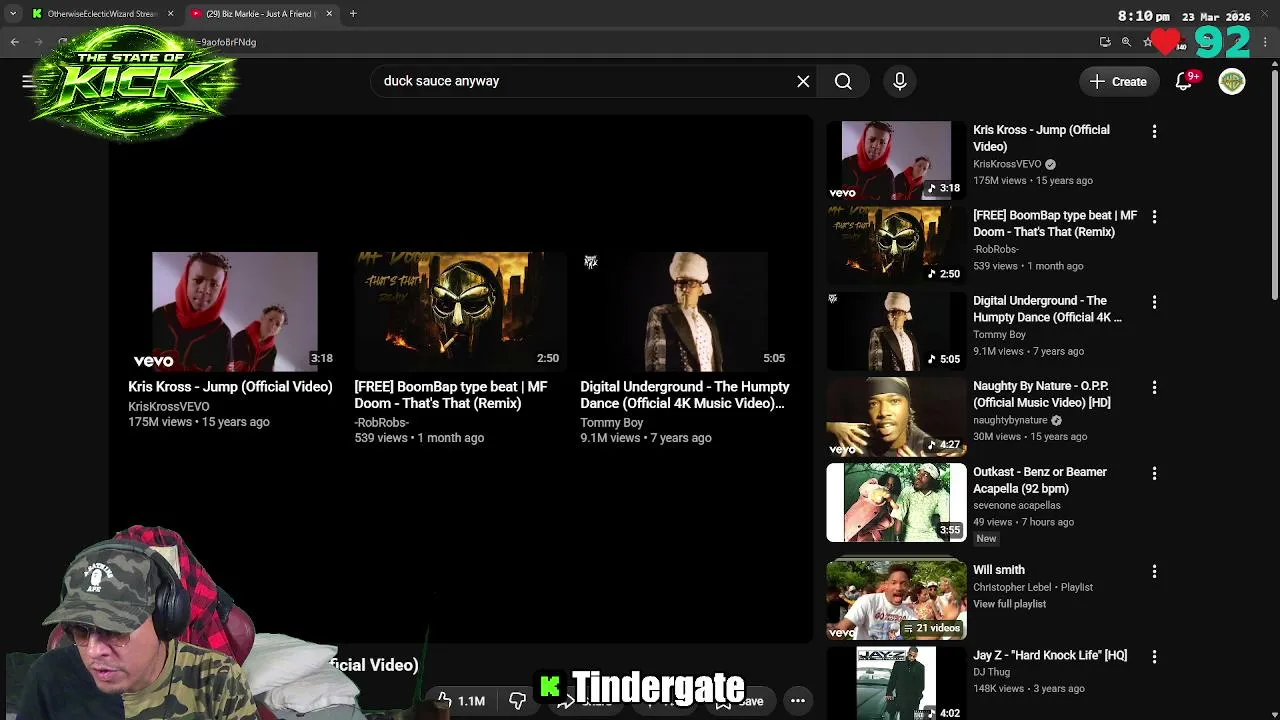1280x720 pixels.
Task: Open sidebar thumbnail of Kris Kross - Jump
Action: point(896,160)
